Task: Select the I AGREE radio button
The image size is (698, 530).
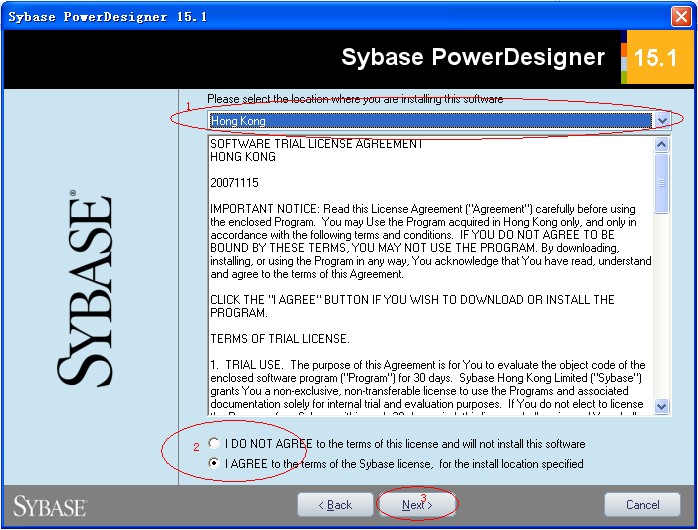Action: [x=214, y=464]
